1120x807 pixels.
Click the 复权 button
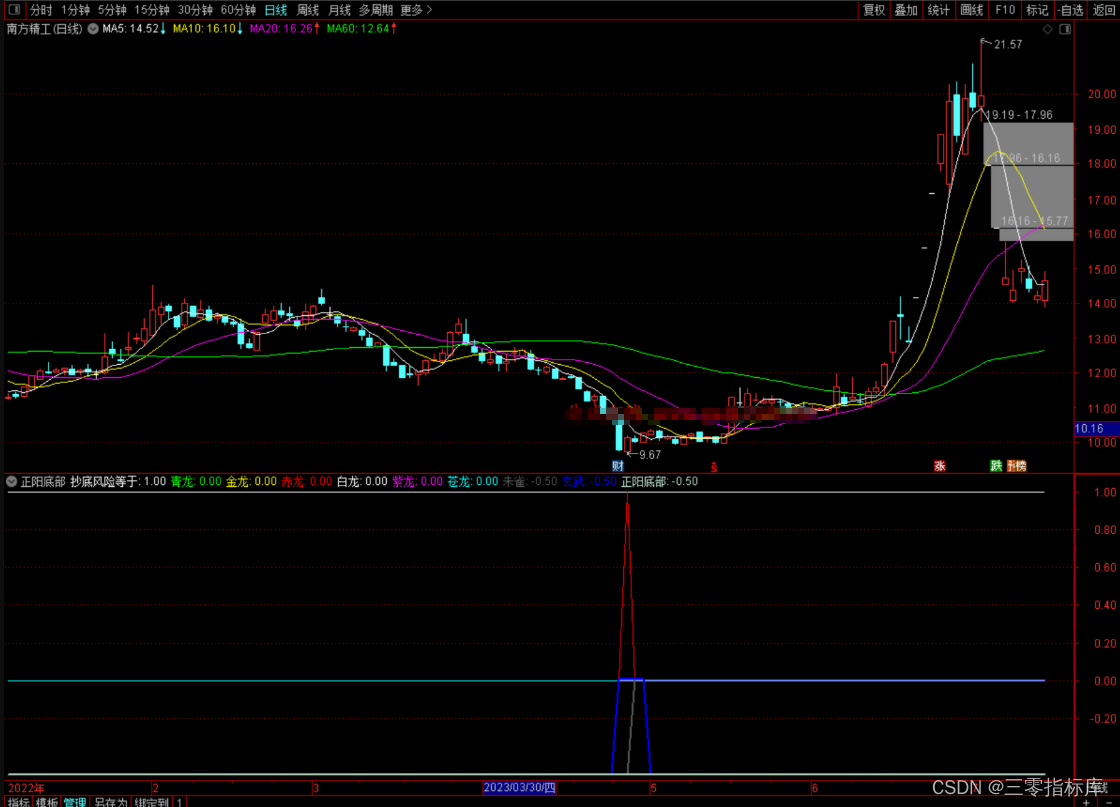point(874,10)
